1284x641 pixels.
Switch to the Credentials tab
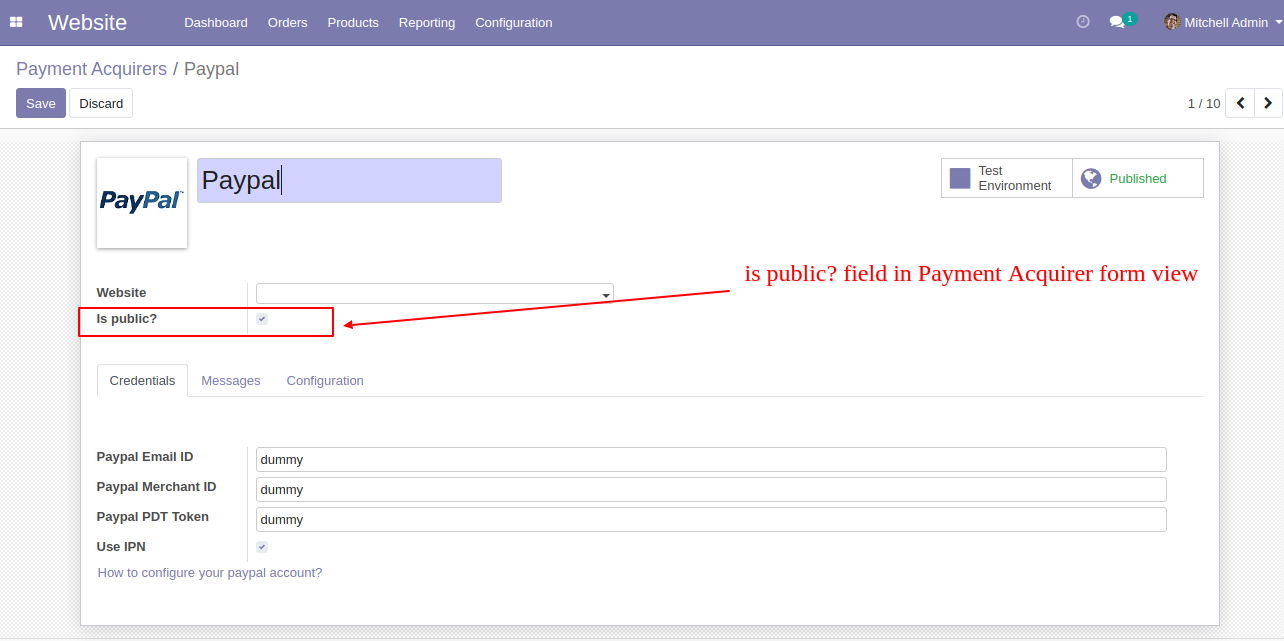pos(142,381)
